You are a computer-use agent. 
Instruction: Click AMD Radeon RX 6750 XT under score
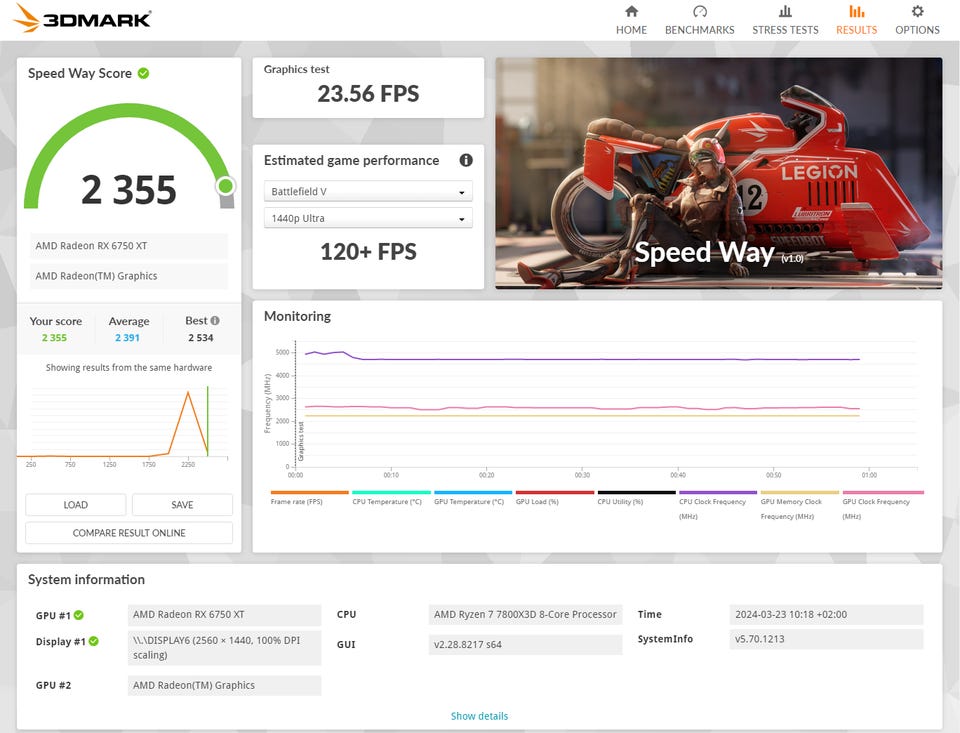click(x=129, y=246)
